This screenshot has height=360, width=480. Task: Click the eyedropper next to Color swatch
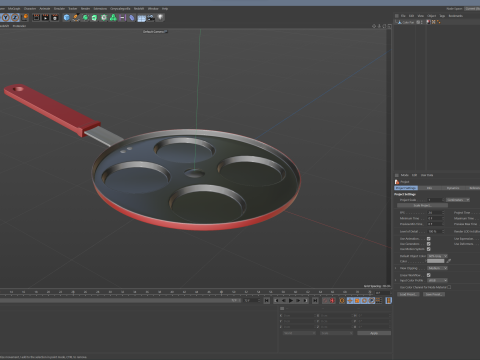pos(449,261)
